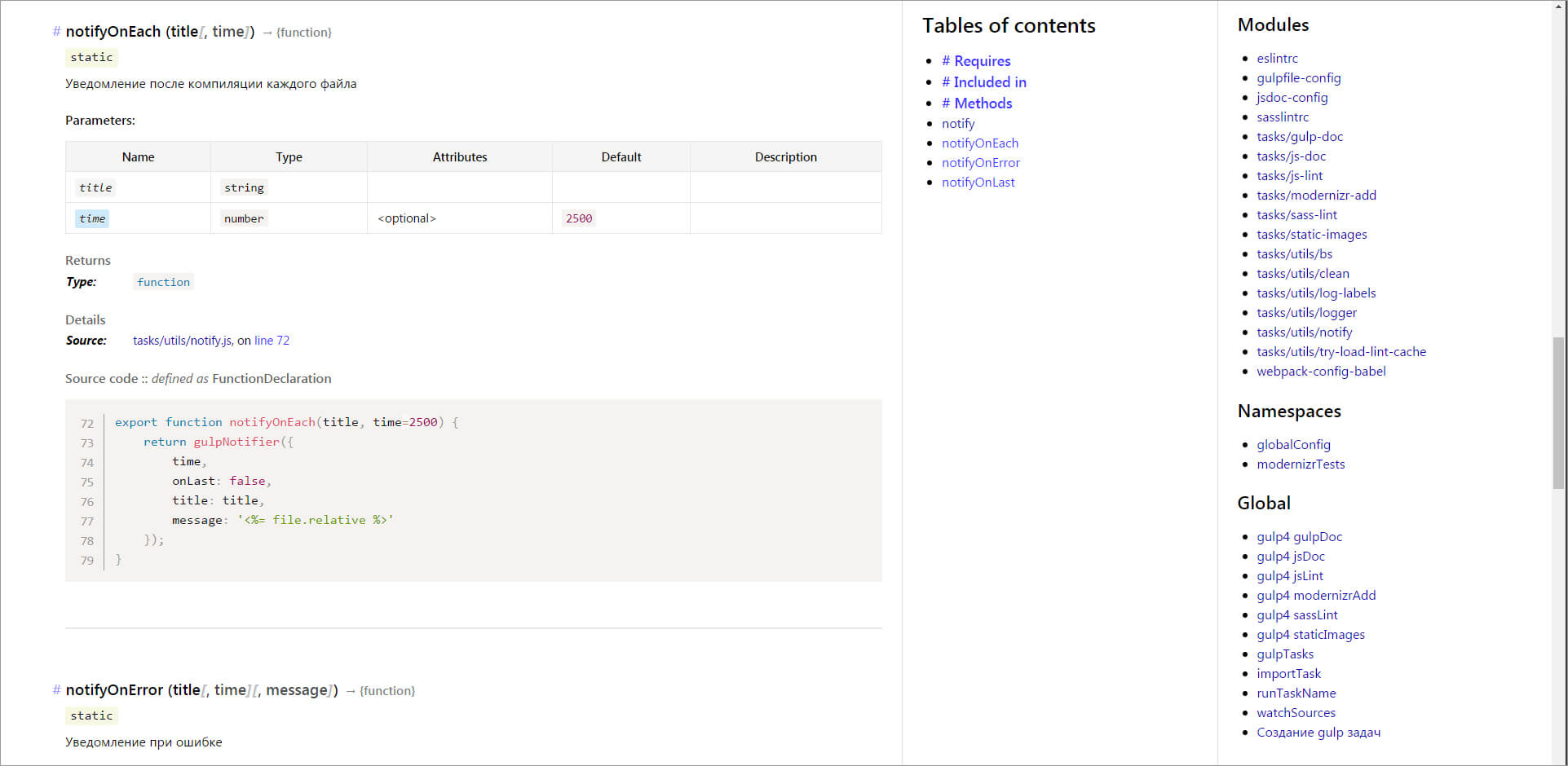Open the importTask global link
This screenshot has width=1568, height=766.
point(1288,674)
